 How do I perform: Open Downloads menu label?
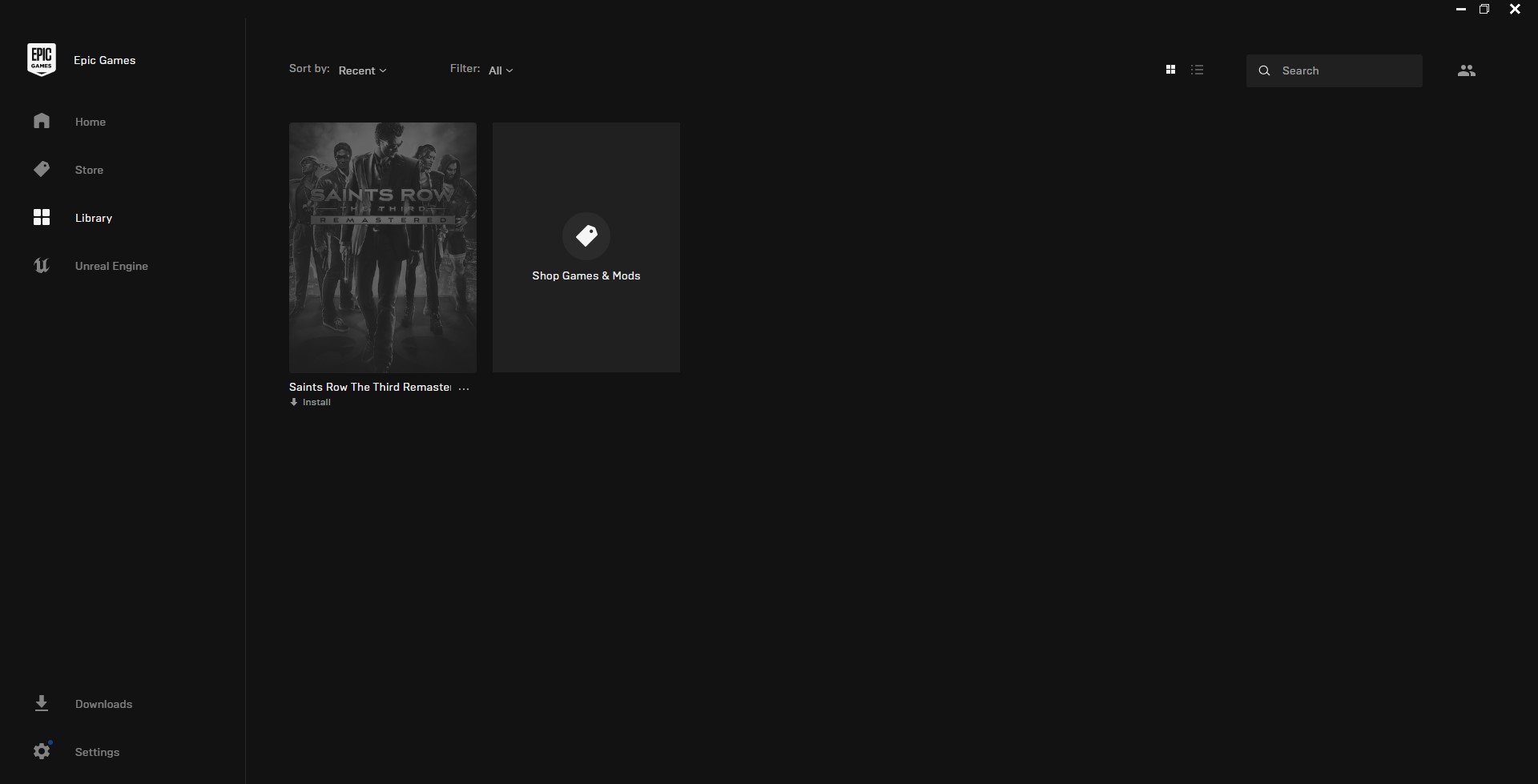coord(104,704)
